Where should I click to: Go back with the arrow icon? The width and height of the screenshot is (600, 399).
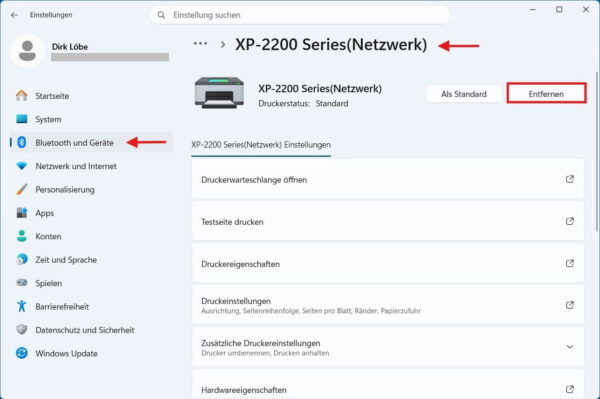point(15,15)
